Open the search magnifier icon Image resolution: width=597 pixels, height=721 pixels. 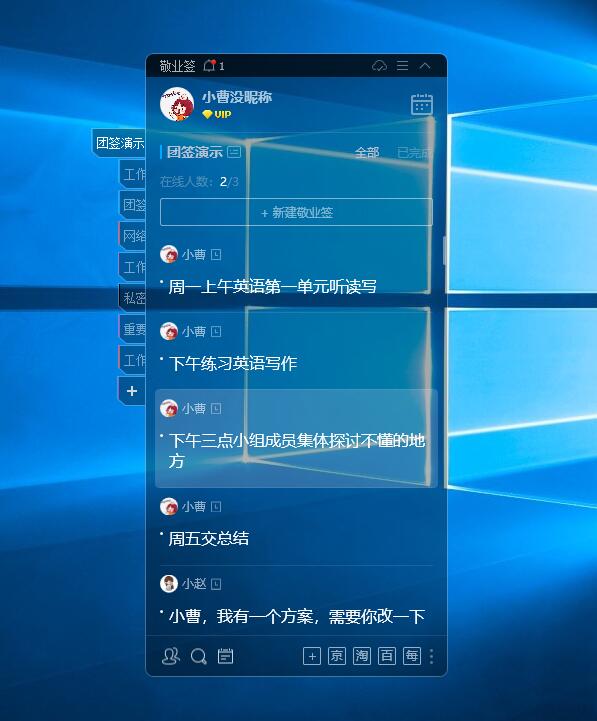click(x=199, y=657)
